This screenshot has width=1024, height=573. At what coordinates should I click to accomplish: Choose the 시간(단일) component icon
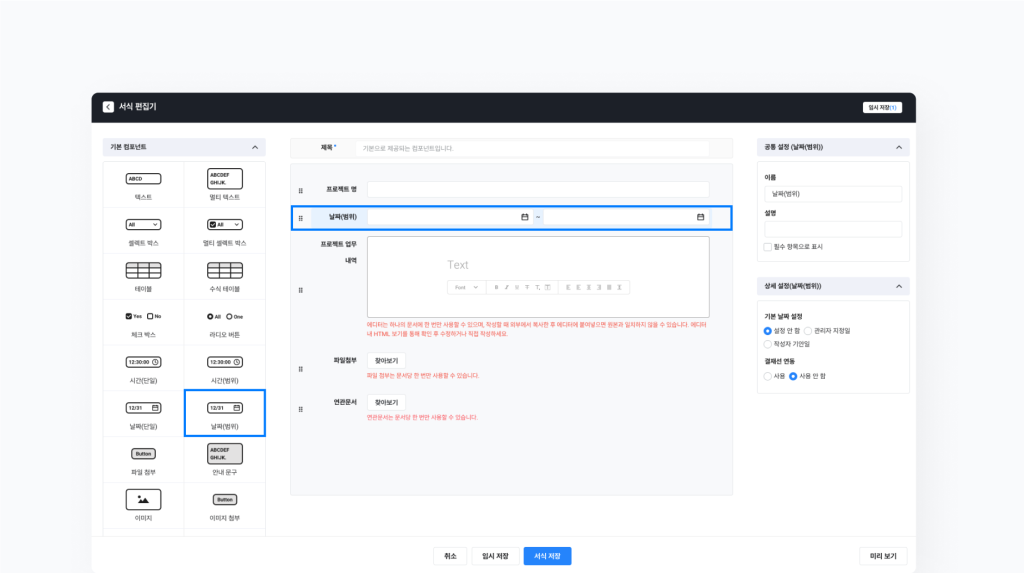pyautogui.click(x=143, y=362)
